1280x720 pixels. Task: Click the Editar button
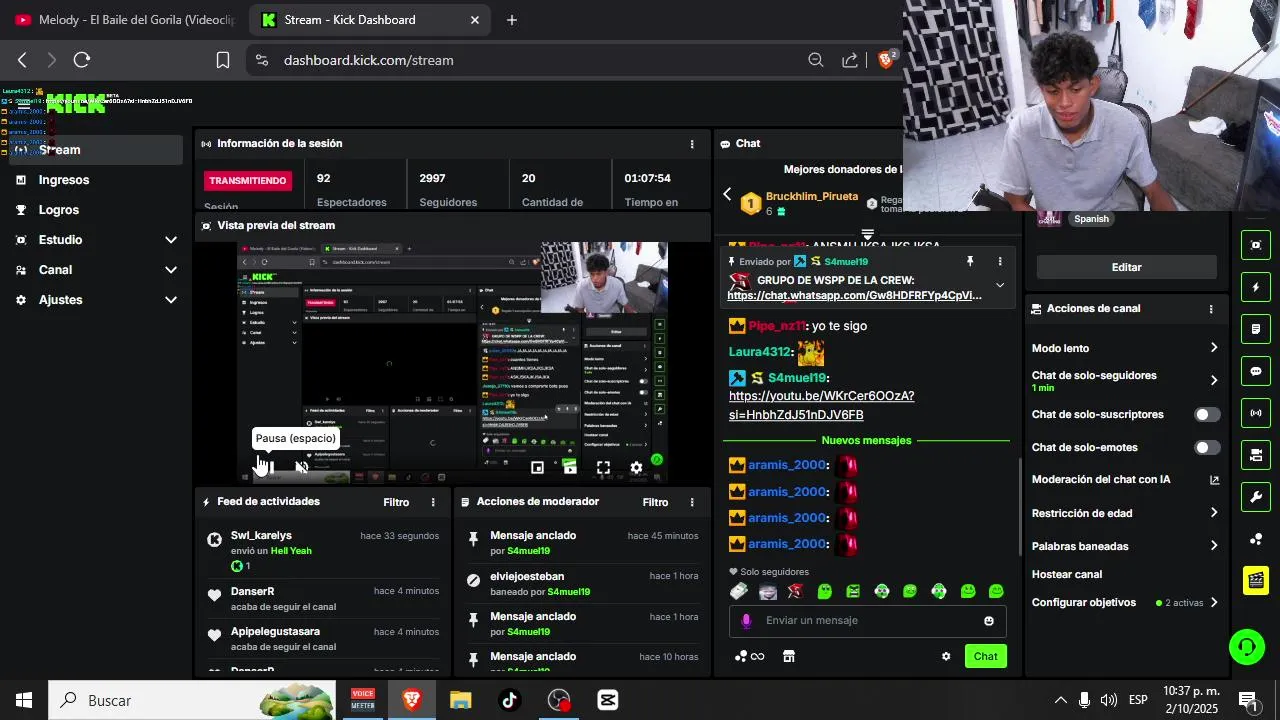[1126, 267]
